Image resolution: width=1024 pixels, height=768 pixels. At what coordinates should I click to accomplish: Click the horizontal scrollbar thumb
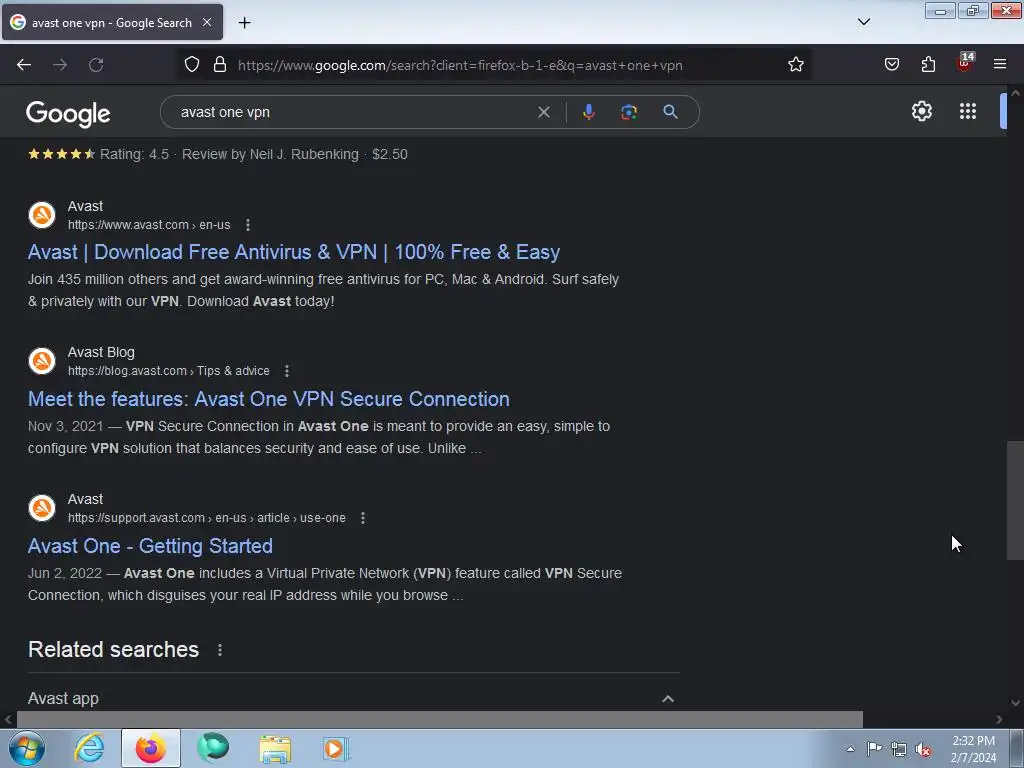pyautogui.click(x=440, y=720)
